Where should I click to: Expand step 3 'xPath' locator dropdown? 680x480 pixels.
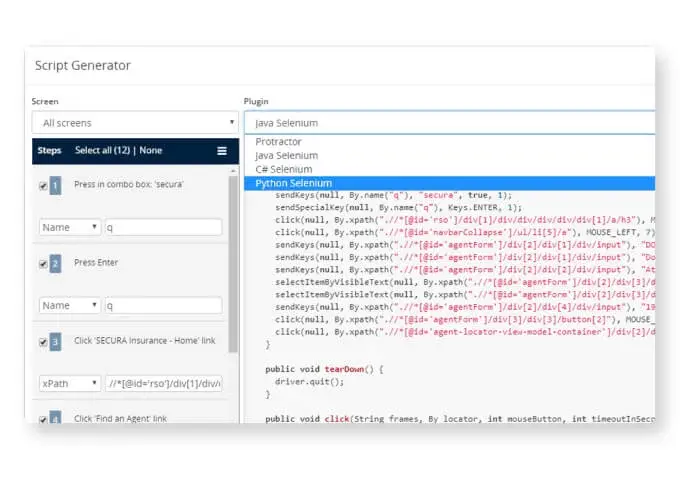click(70, 383)
